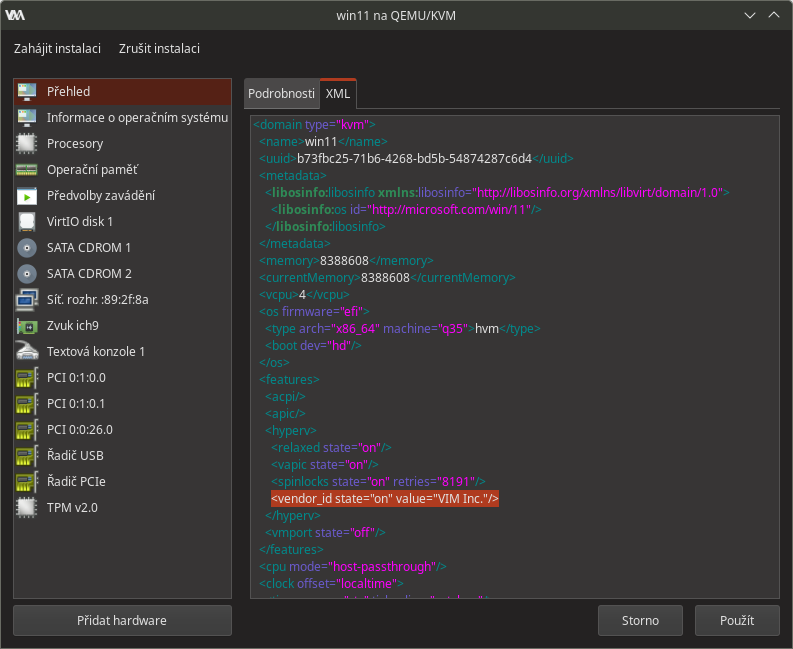The width and height of the screenshot is (793, 649).
Task: Click the vcpu 4 line
Action: [x=304, y=295]
